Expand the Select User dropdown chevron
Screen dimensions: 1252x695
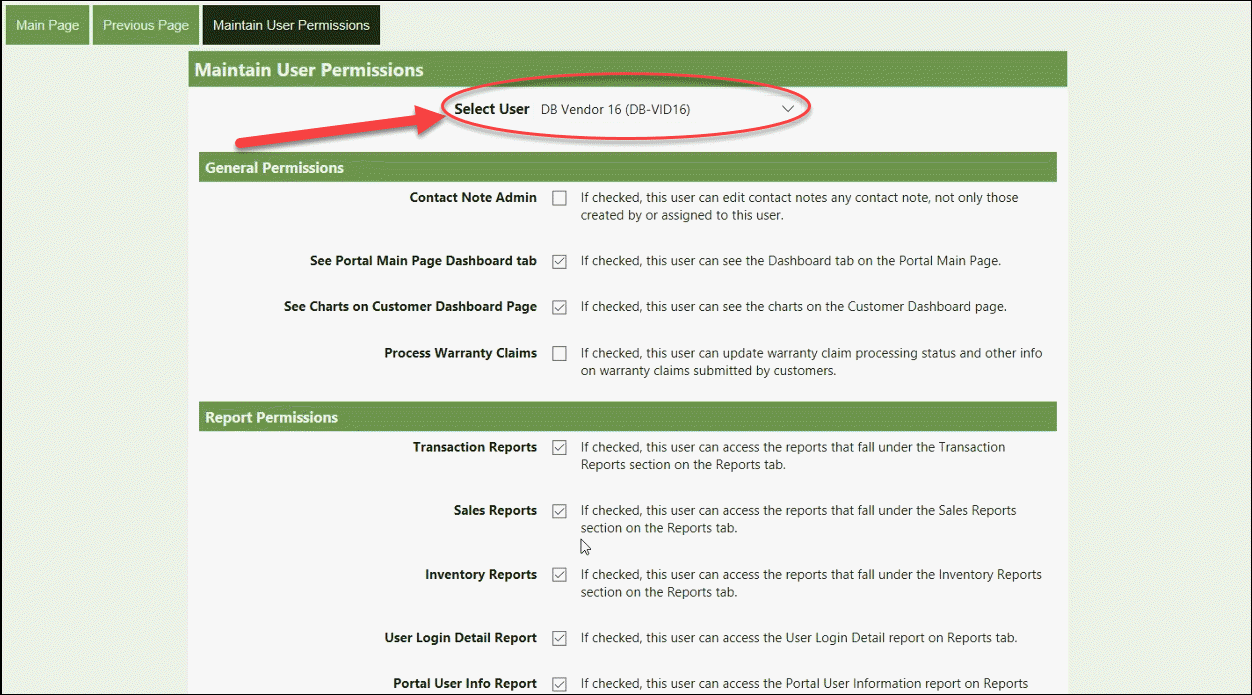pyautogui.click(x=787, y=108)
